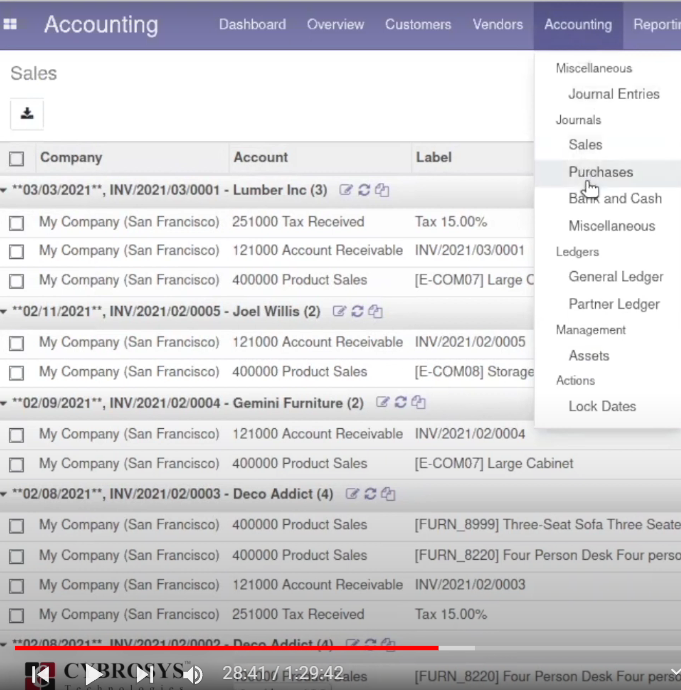Screen dimensions: 681x690
Task: Toggle the select-all checkbox in table header
Action: [17, 158]
